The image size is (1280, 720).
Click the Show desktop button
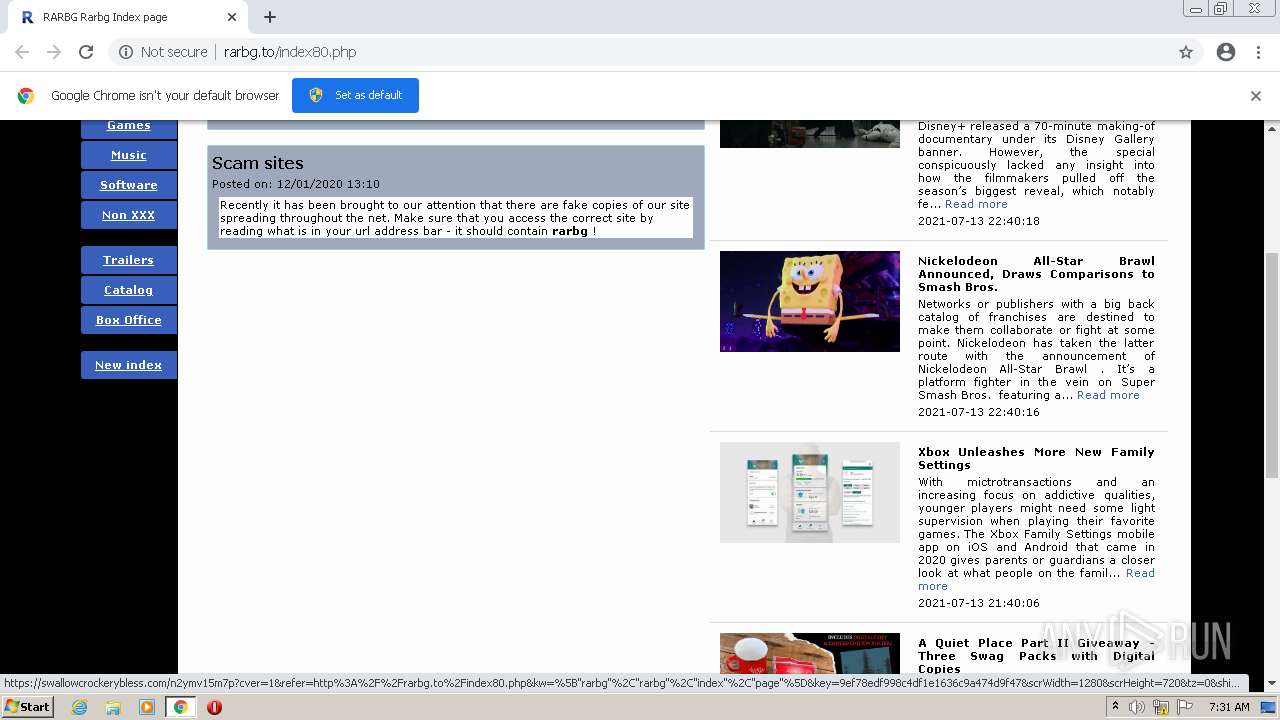point(1269,707)
